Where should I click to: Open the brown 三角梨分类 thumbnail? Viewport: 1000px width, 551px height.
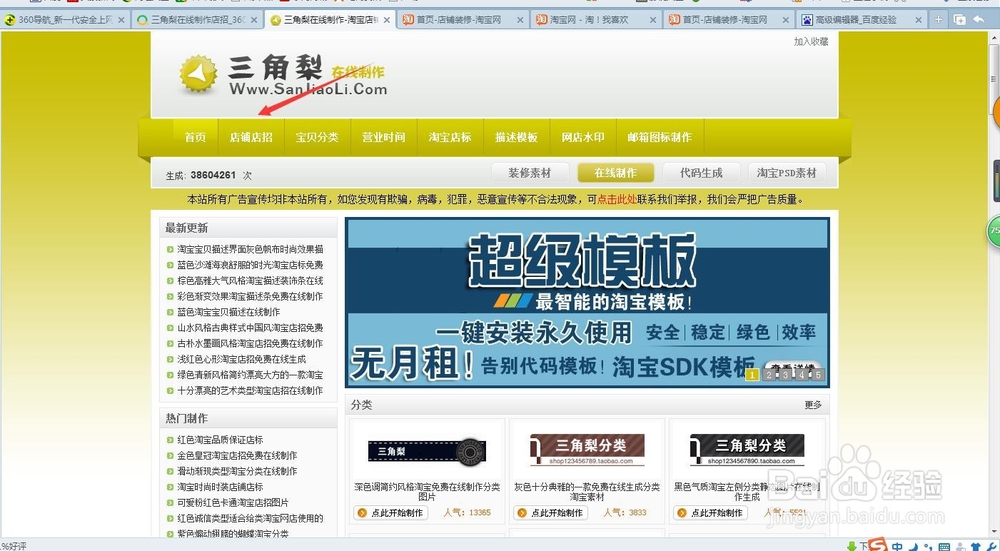587,450
